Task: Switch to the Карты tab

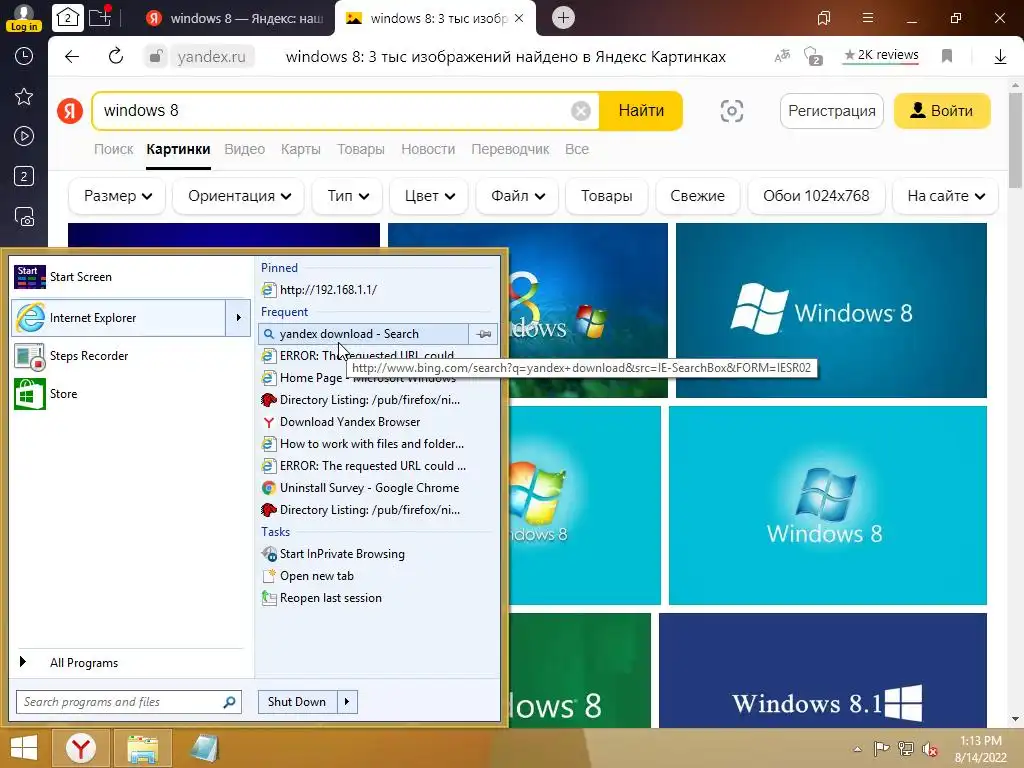Action: tap(300, 149)
